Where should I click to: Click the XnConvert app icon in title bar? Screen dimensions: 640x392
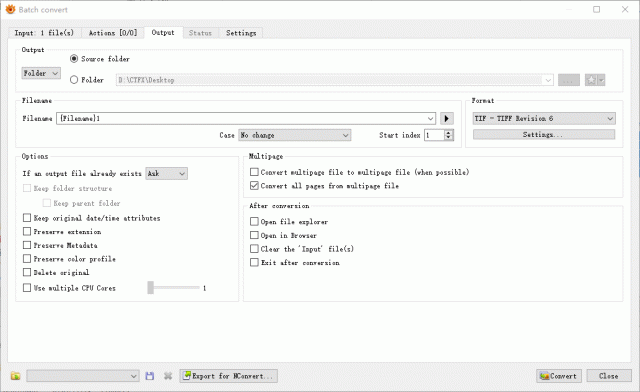[x=11, y=9]
